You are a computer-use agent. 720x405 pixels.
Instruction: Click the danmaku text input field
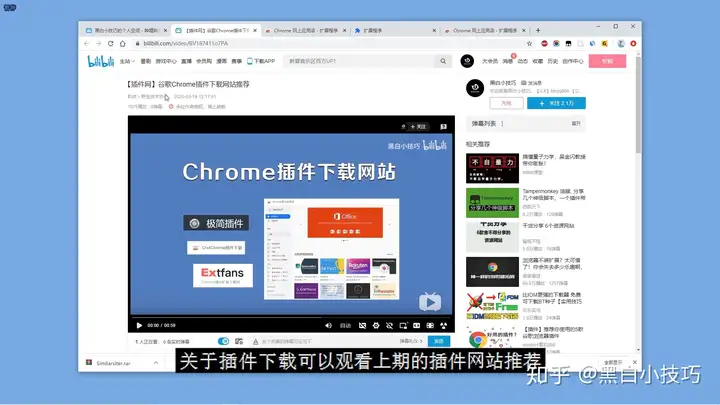[x=329, y=341]
